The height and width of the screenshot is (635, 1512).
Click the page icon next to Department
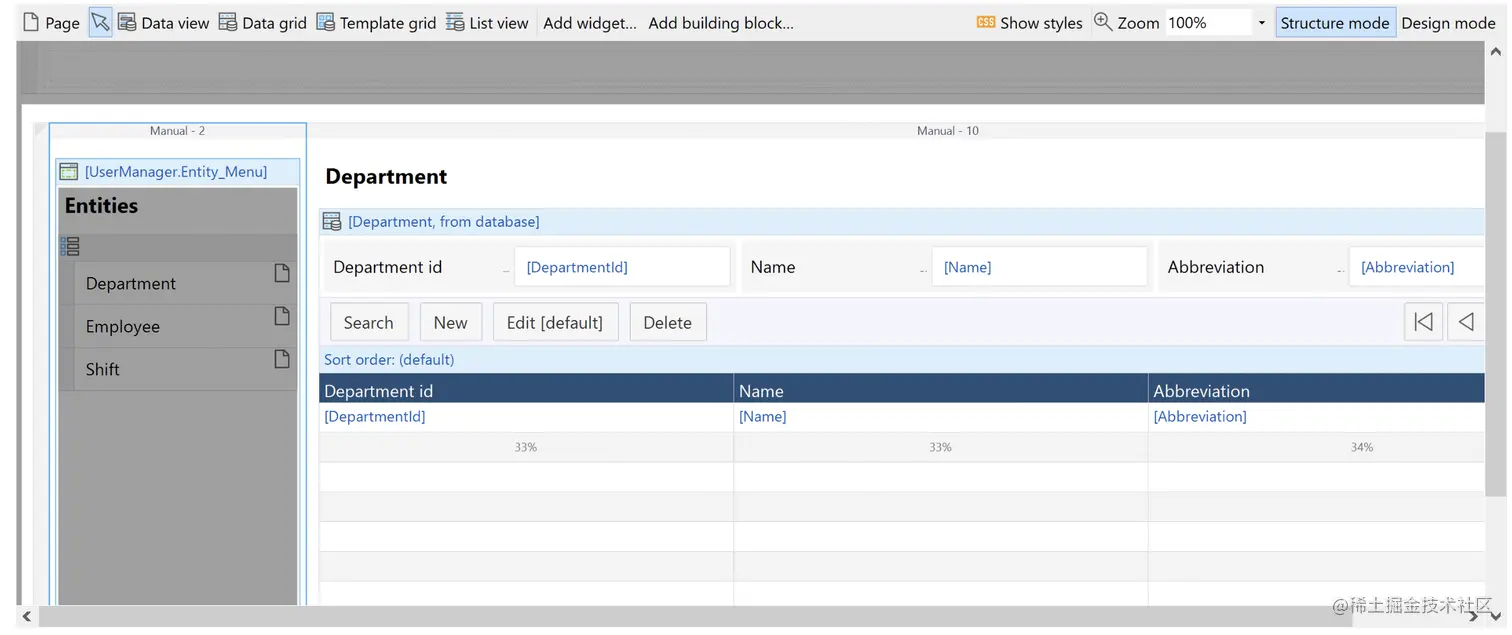point(282,273)
